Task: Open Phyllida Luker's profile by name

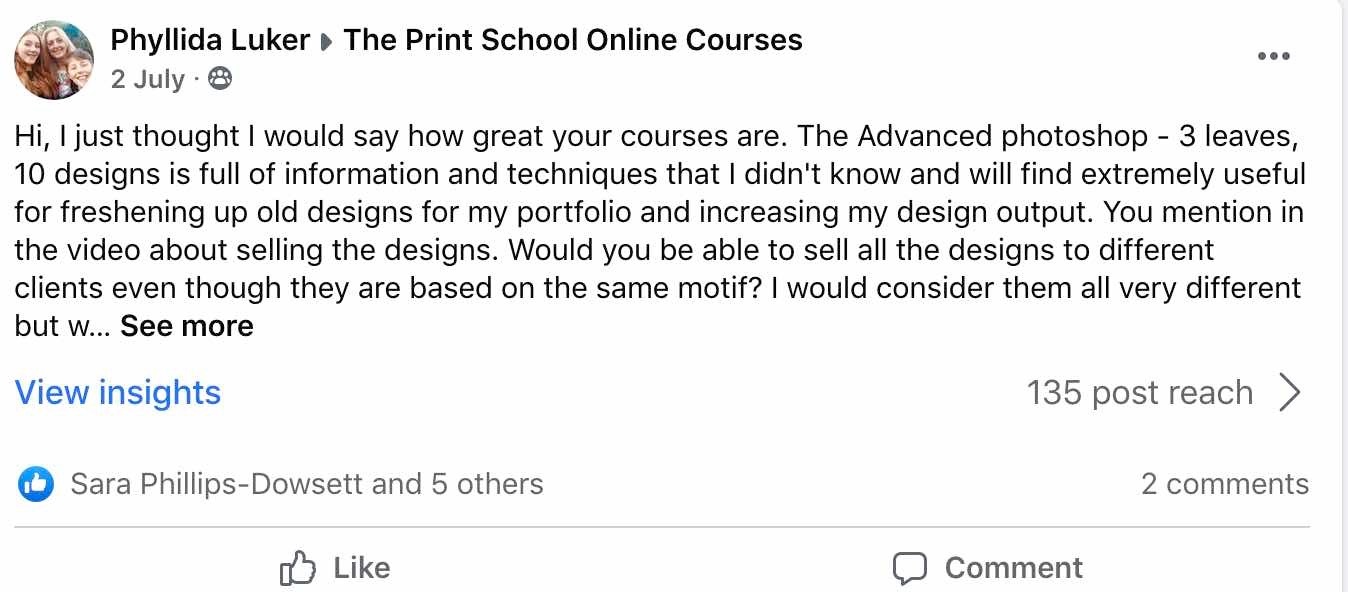Action: pos(210,40)
